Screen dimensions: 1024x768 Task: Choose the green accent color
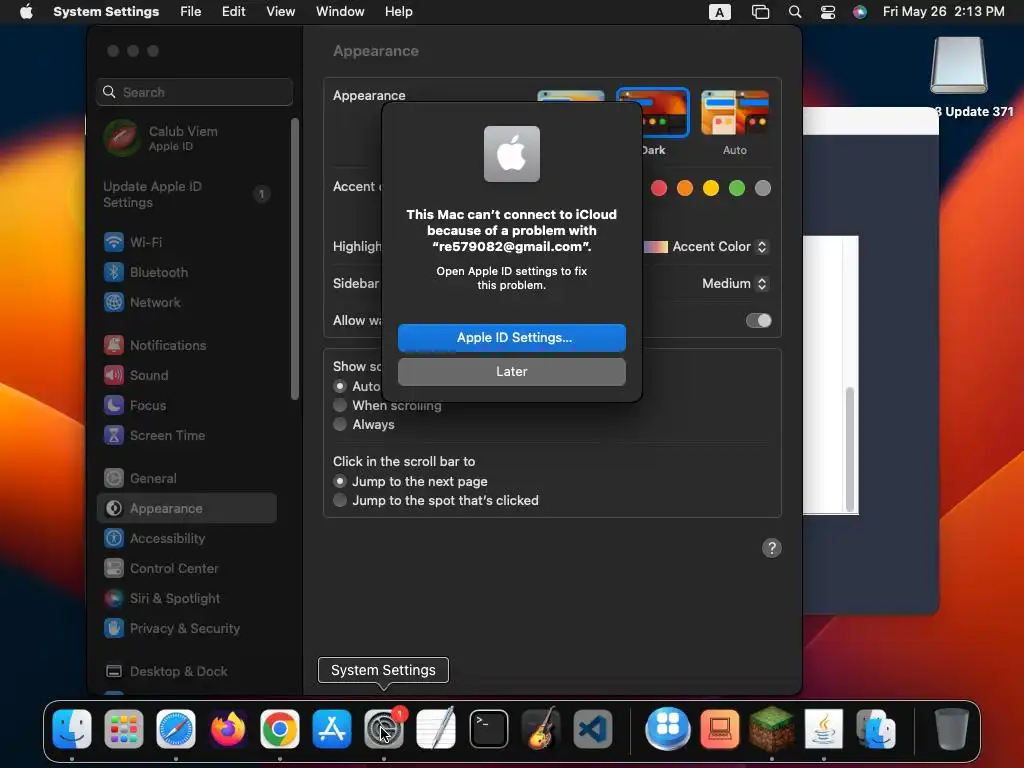(737, 188)
